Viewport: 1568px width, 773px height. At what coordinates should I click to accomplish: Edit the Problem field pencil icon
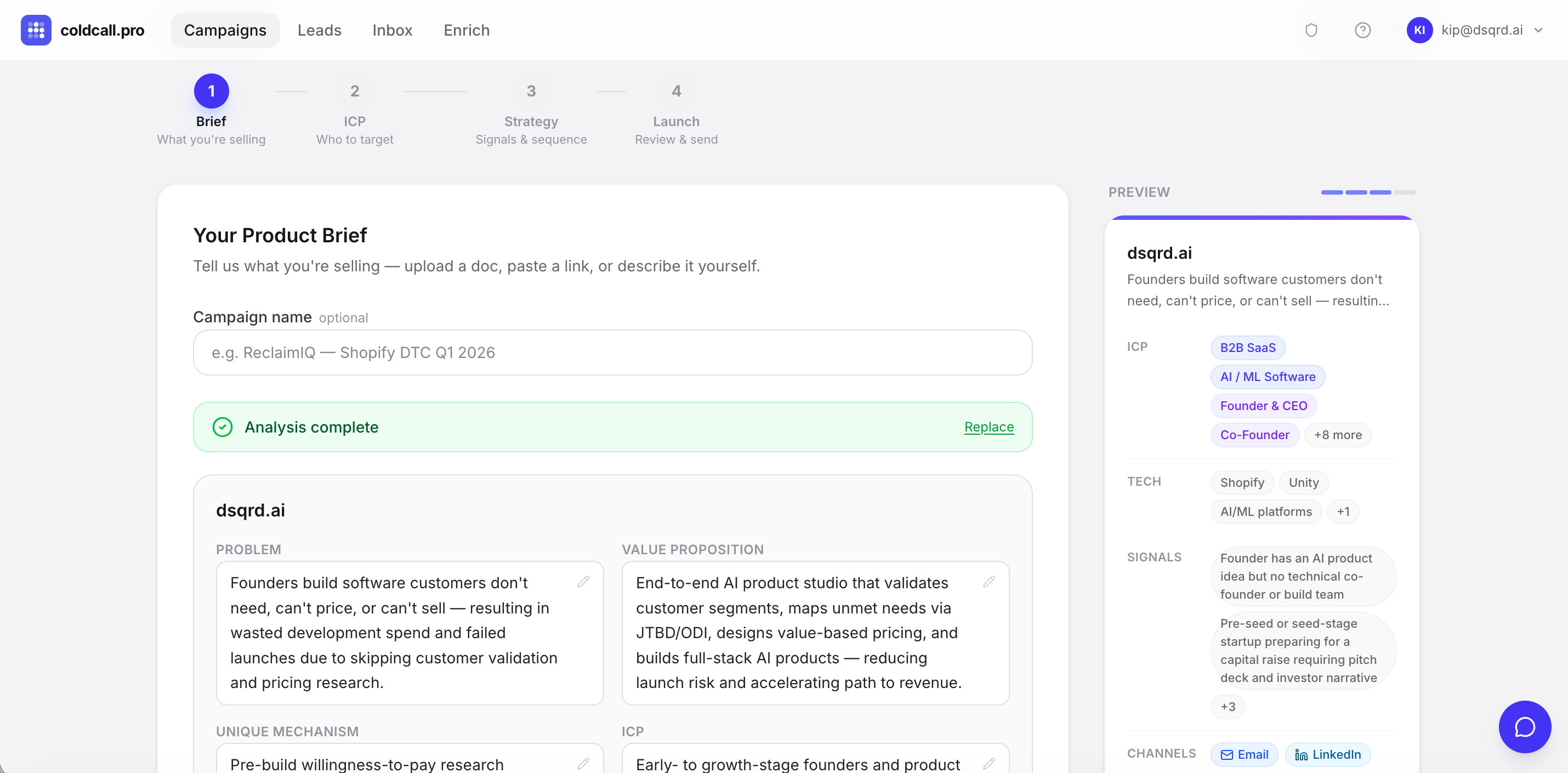[x=583, y=582]
